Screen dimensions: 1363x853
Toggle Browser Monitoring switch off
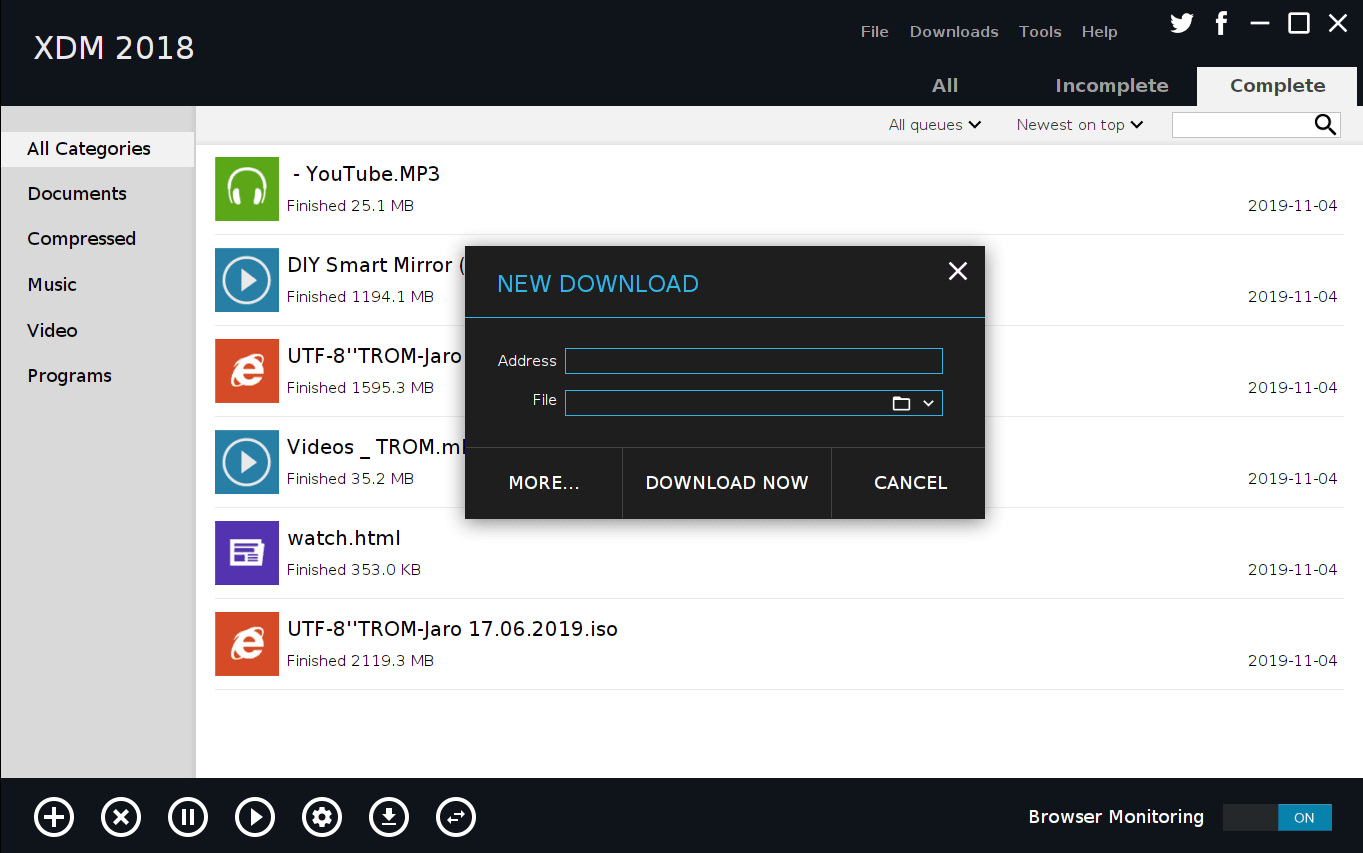1277,817
